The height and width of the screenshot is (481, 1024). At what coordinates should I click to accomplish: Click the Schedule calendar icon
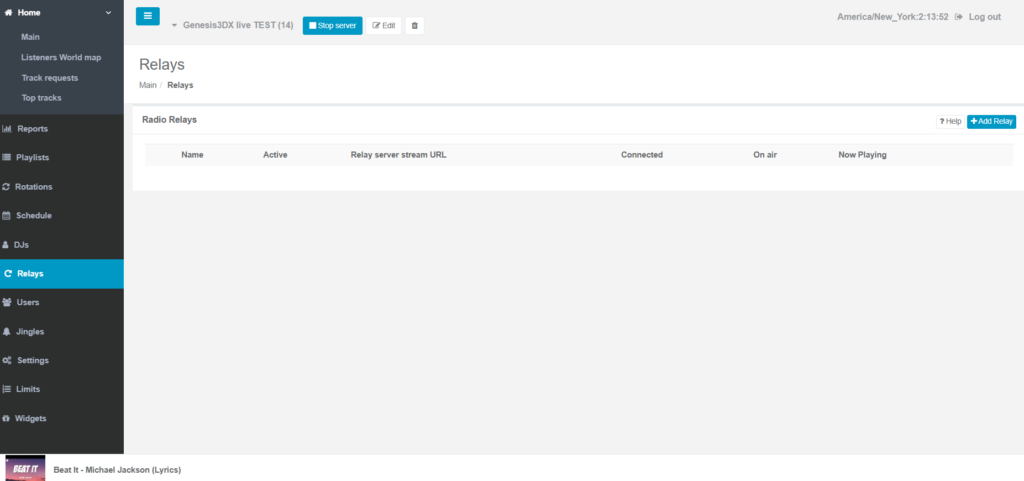7,216
